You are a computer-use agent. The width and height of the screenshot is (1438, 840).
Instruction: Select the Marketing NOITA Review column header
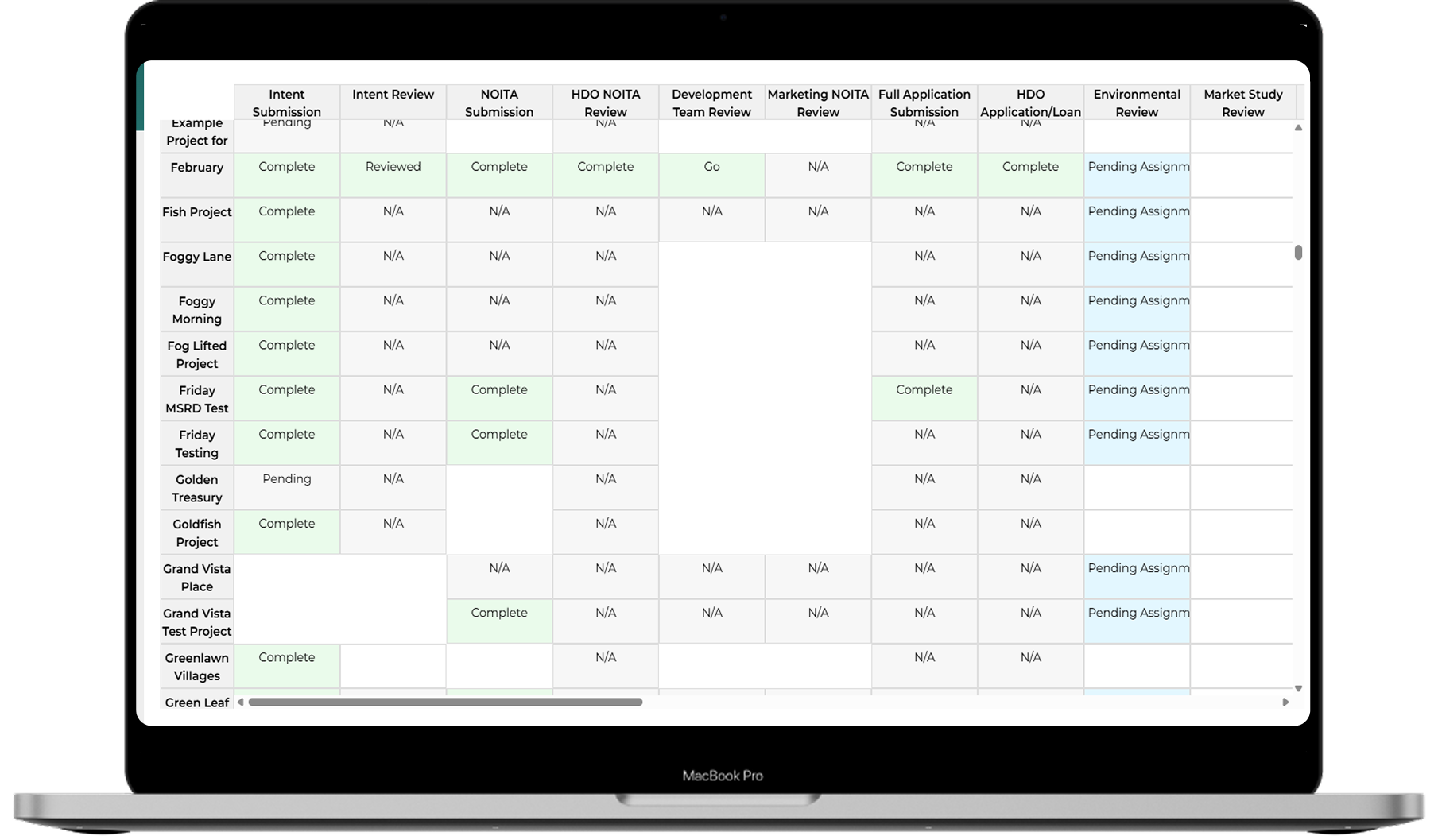click(818, 103)
